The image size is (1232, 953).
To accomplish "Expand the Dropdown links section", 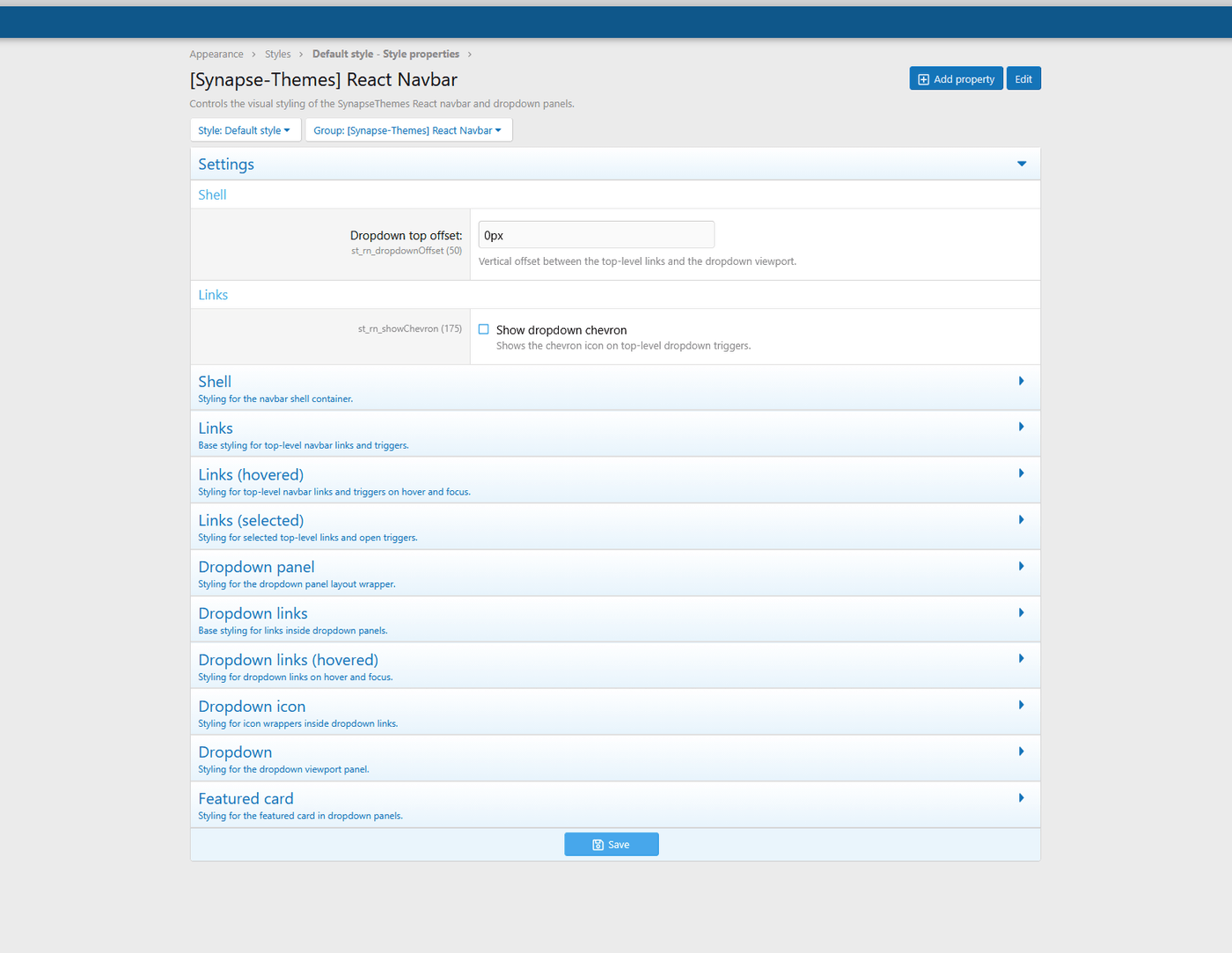I will (1021, 612).
